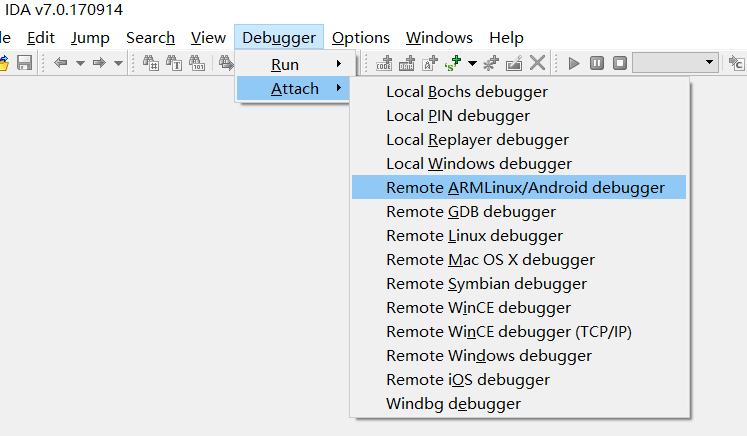Select Remote Linux debugger

[519, 235]
